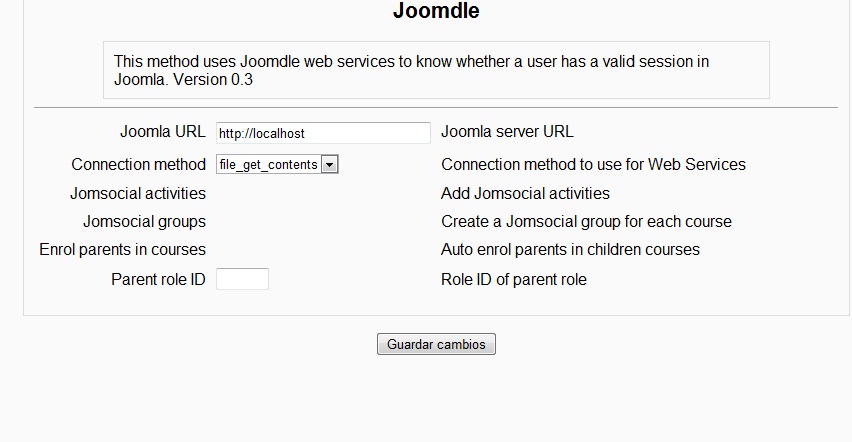Click the 'Role ID of parent role' text
Image resolution: width=852 pixels, height=442 pixels.
tap(514, 280)
